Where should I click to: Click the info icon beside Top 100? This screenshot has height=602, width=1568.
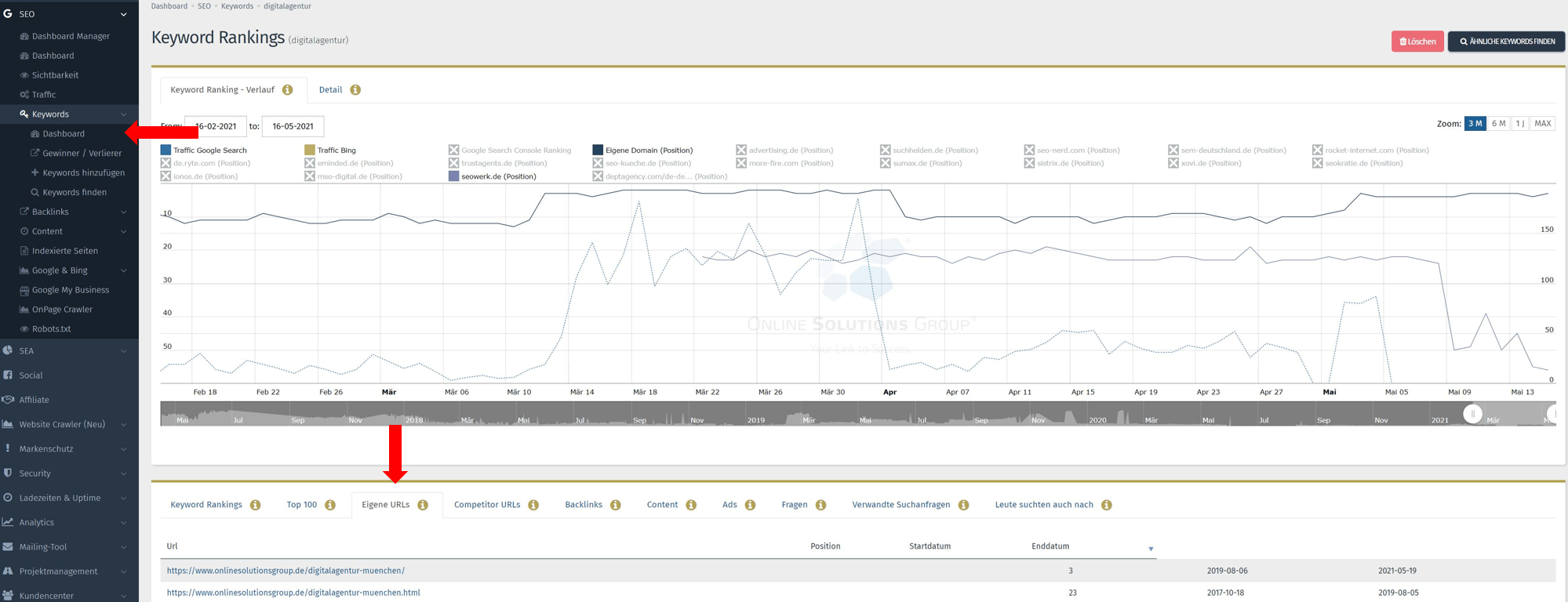(x=330, y=505)
